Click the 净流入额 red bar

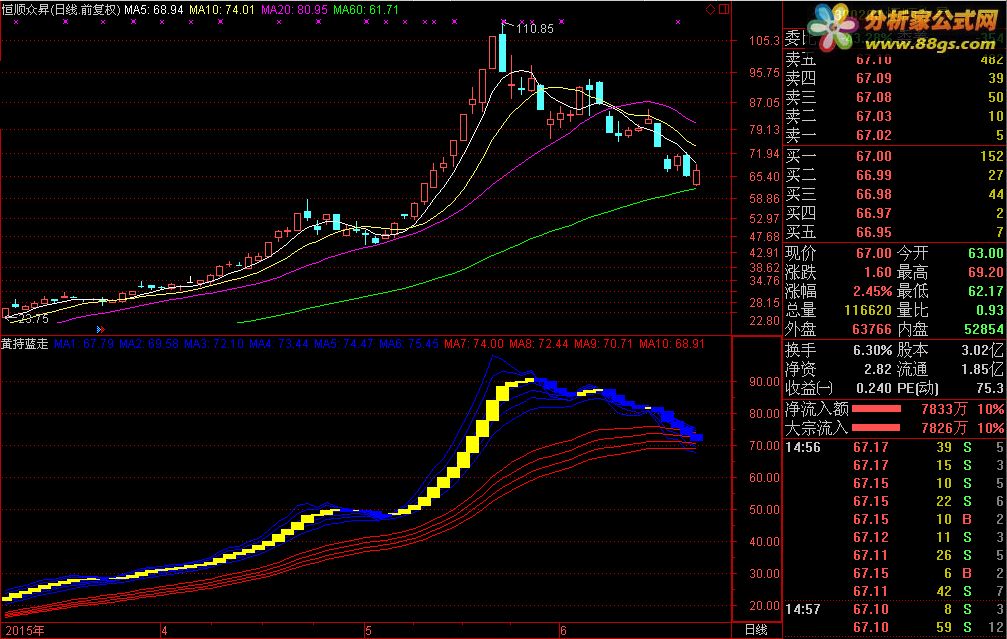click(x=876, y=409)
